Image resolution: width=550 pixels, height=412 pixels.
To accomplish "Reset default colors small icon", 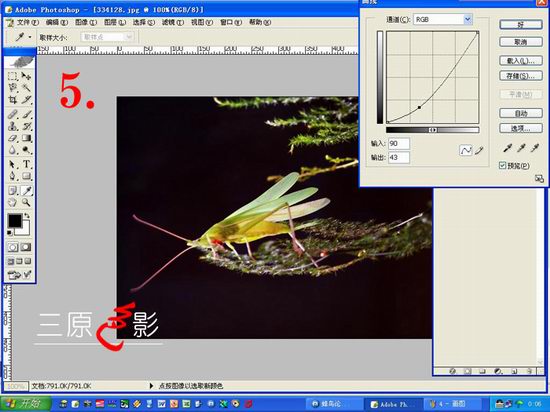I will [10, 233].
